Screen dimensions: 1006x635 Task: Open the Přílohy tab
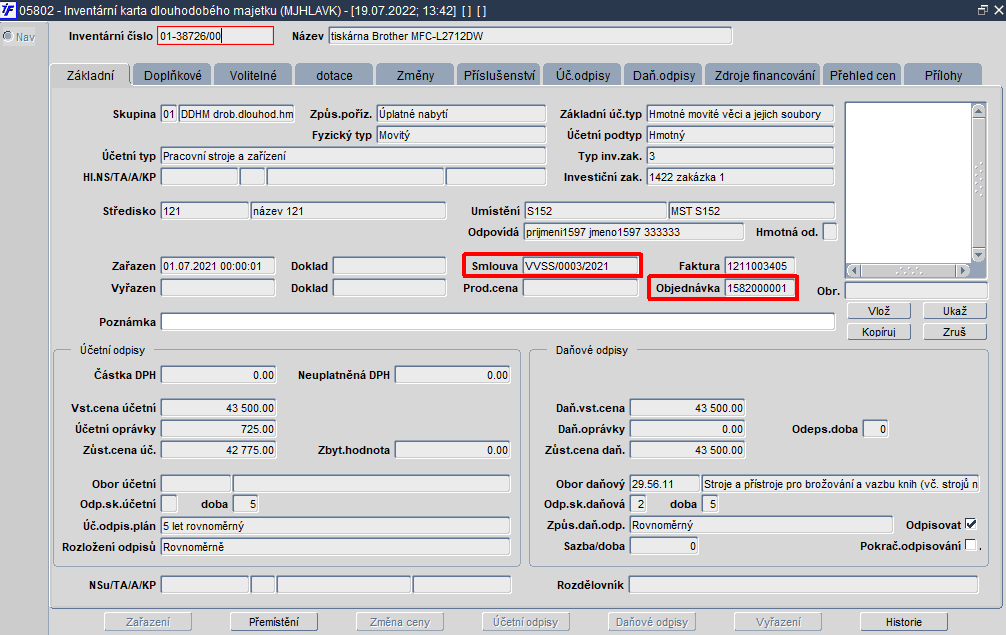[943, 75]
